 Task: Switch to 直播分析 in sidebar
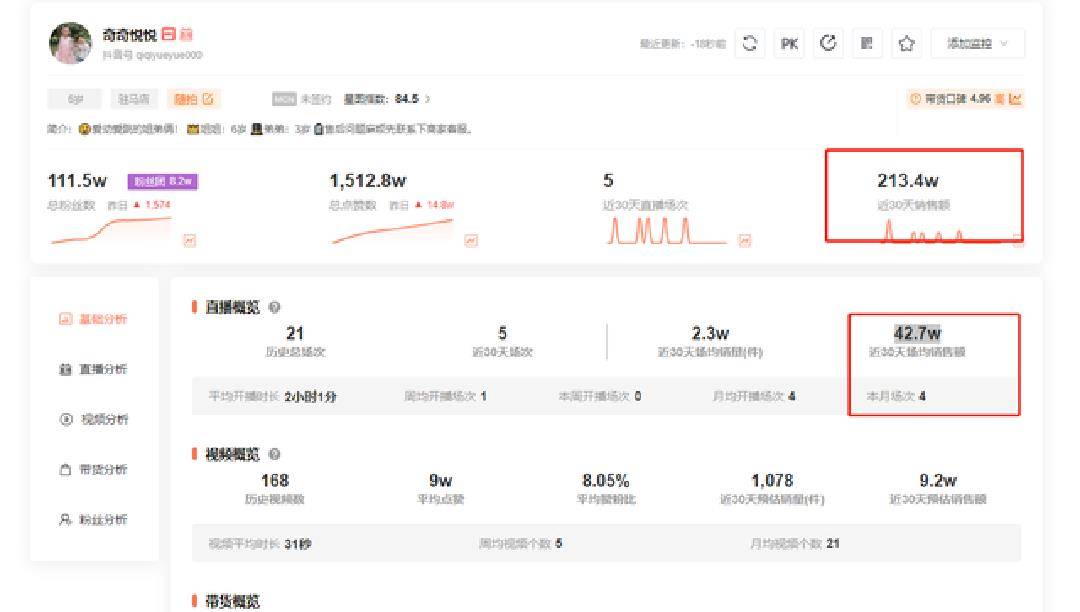[x=94, y=370]
